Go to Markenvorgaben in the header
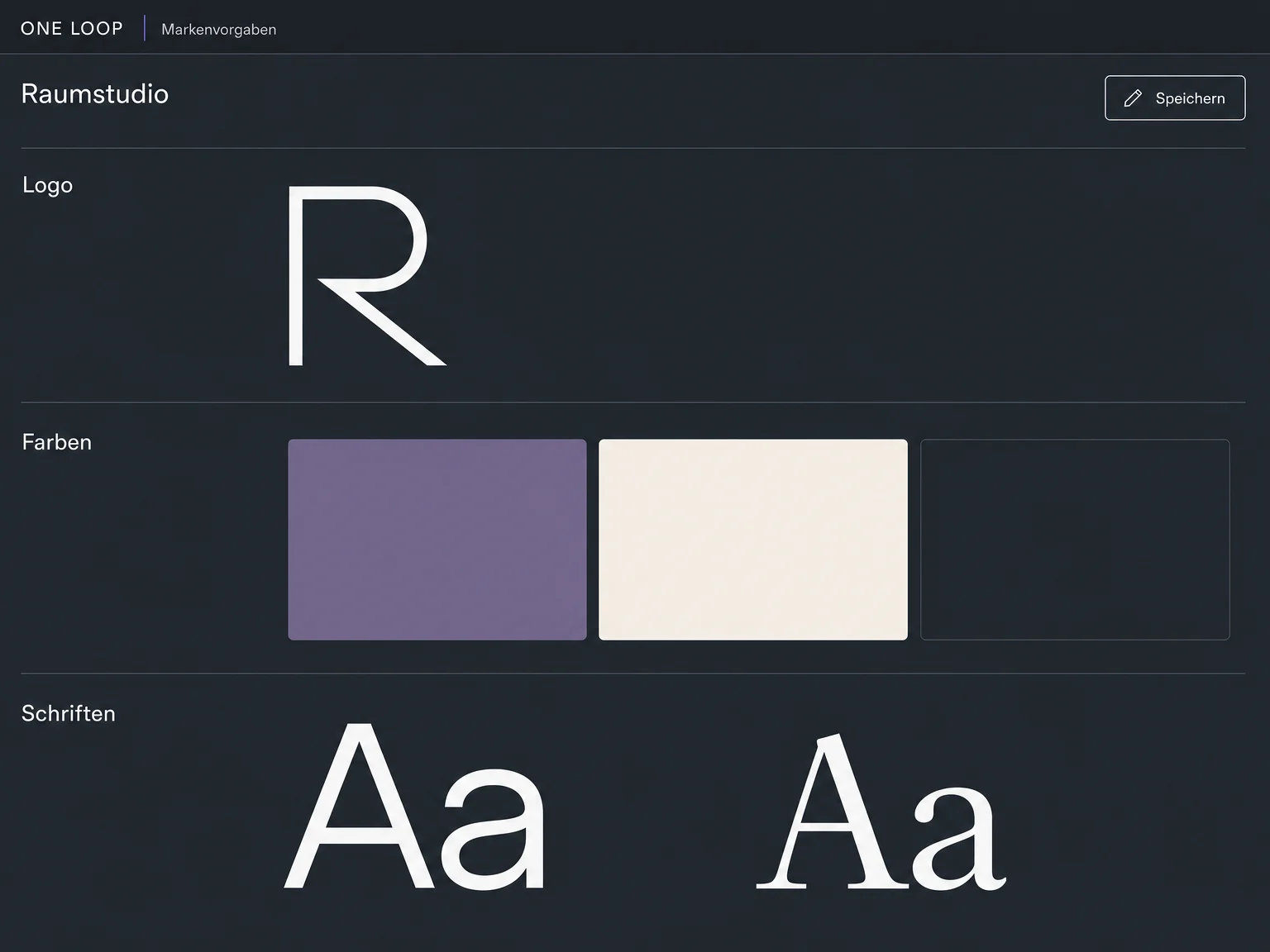 pos(219,30)
